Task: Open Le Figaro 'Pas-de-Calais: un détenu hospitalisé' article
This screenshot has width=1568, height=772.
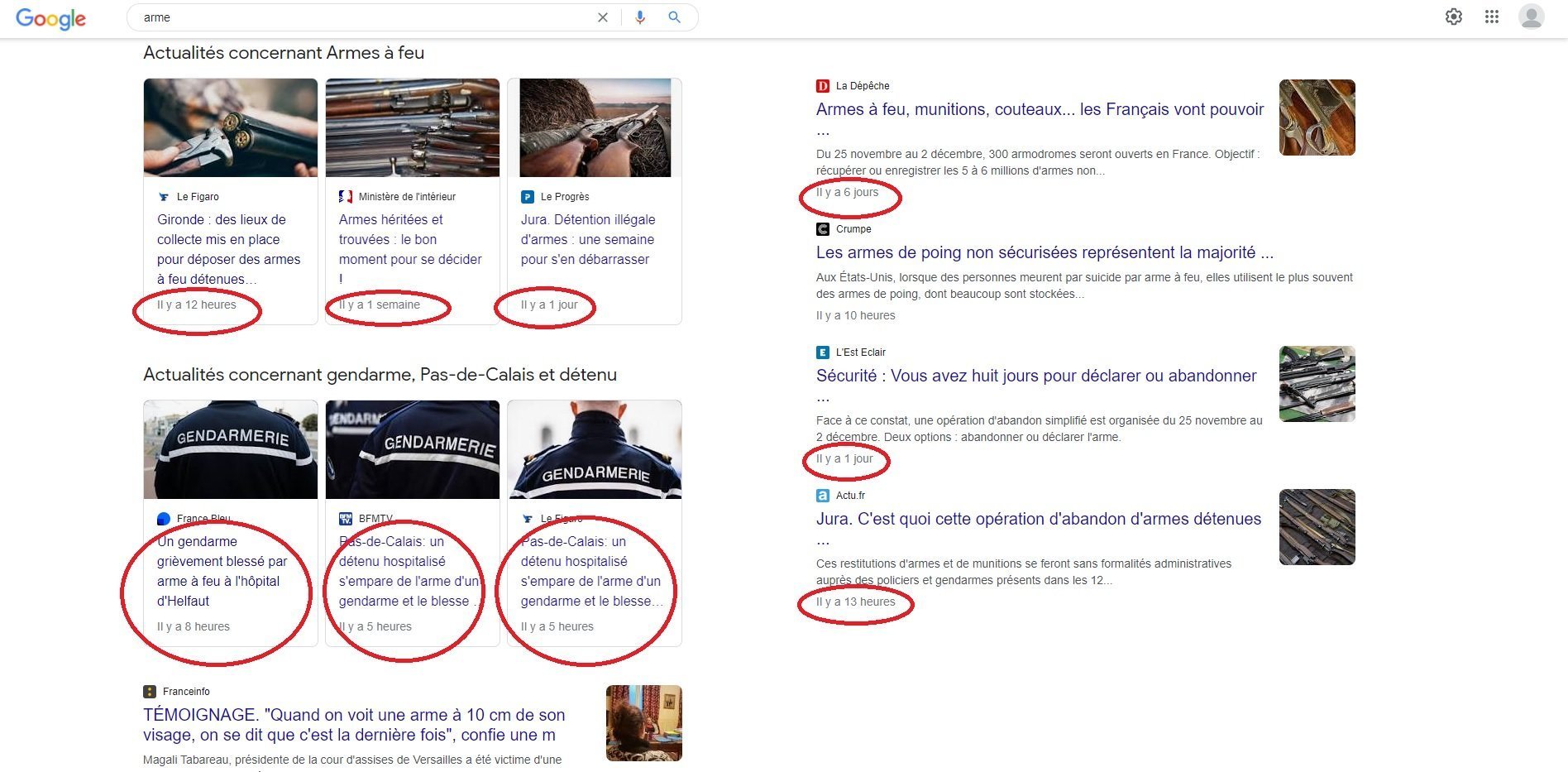Action: pyautogui.click(x=592, y=571)
